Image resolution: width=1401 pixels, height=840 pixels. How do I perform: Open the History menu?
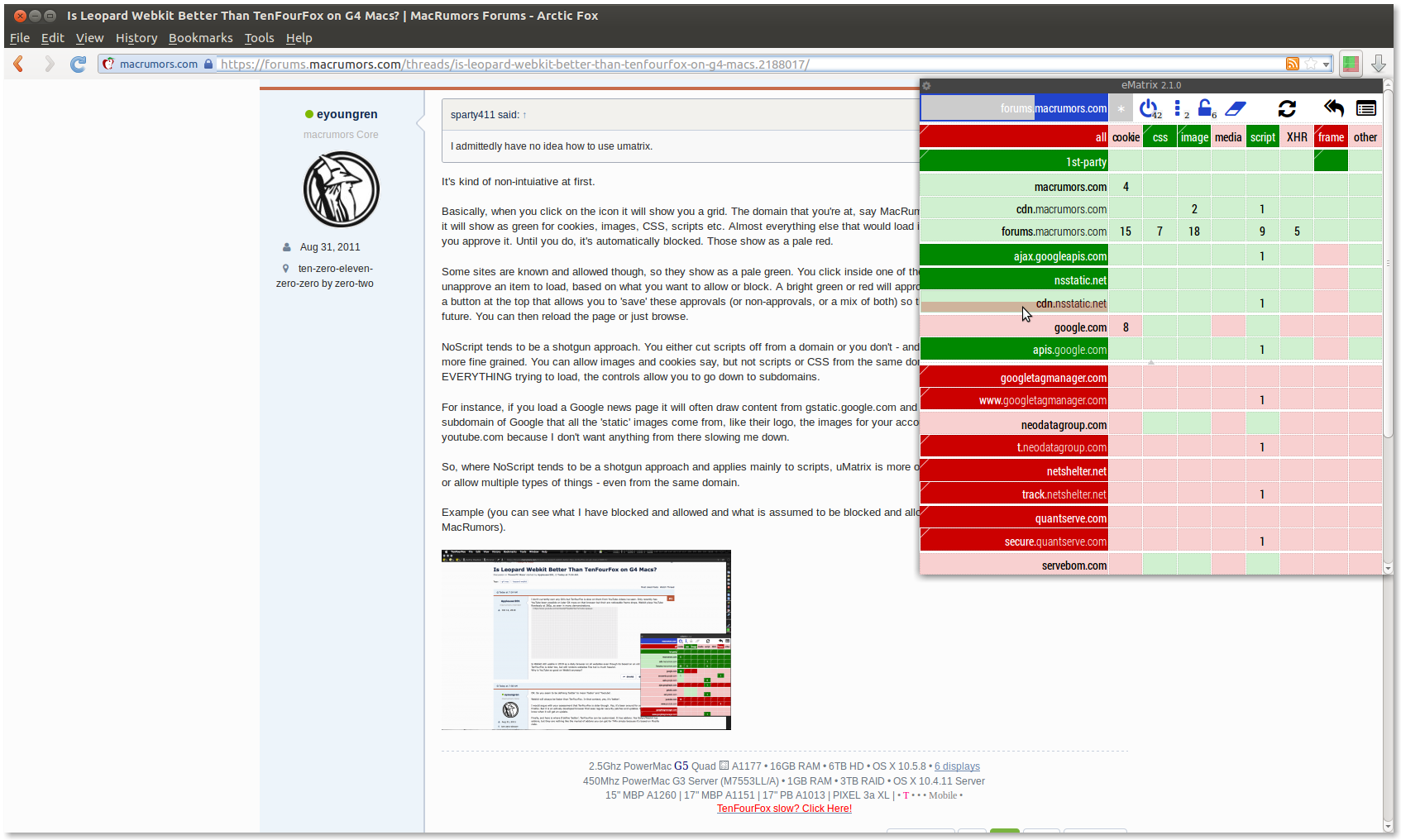click(x=136, y=38)
